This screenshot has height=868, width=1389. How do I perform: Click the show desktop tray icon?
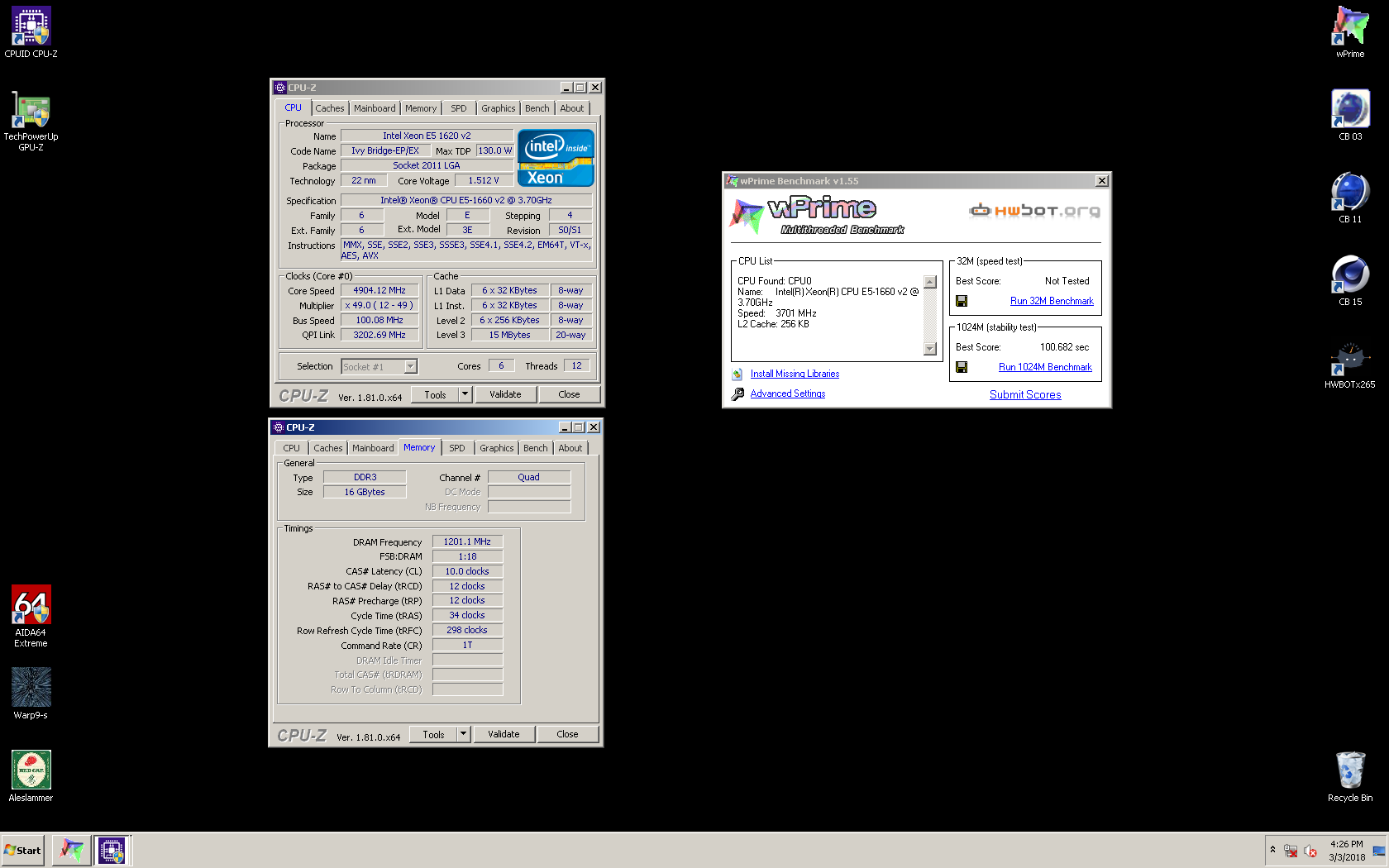[x=1379, y=851]
